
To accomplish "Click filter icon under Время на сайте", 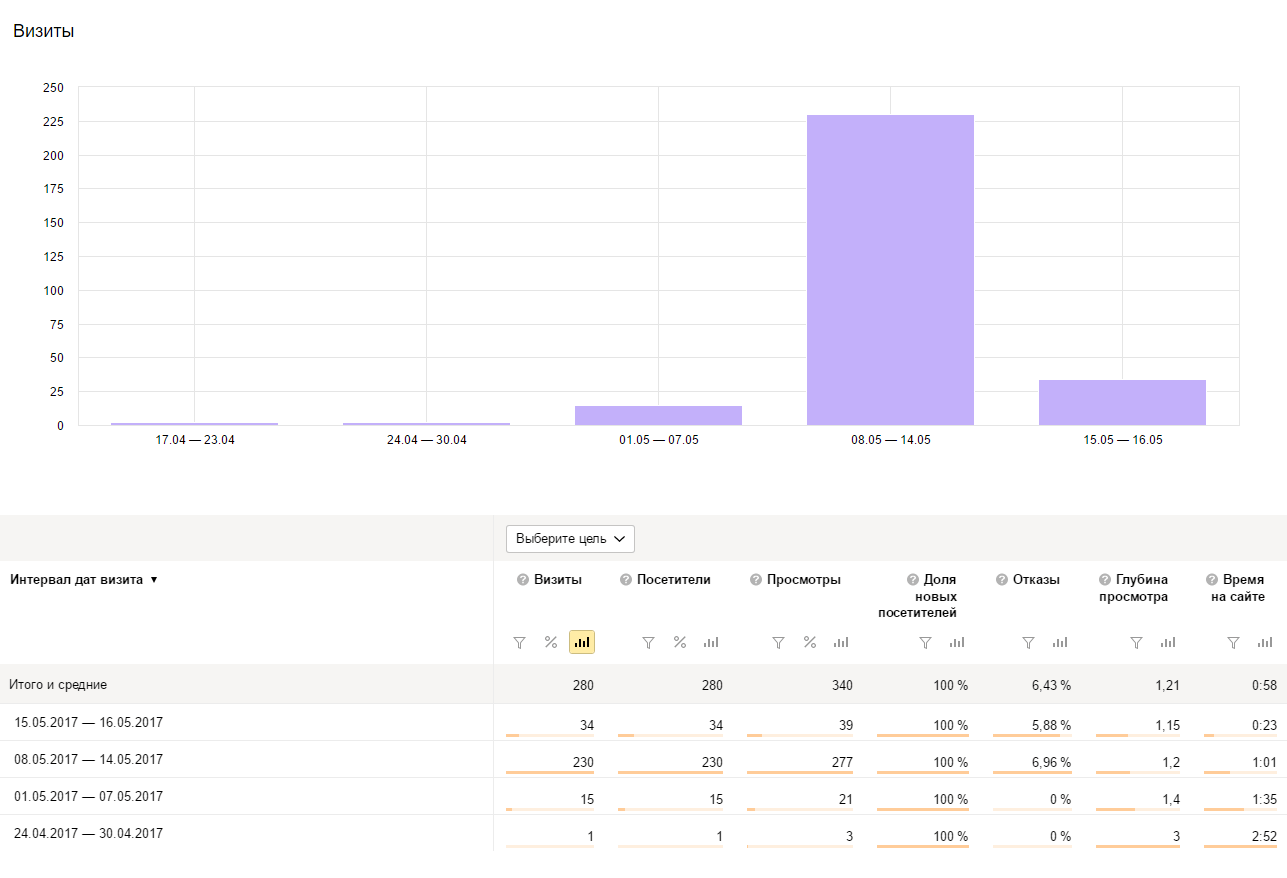I will [x=1234, y=642].
